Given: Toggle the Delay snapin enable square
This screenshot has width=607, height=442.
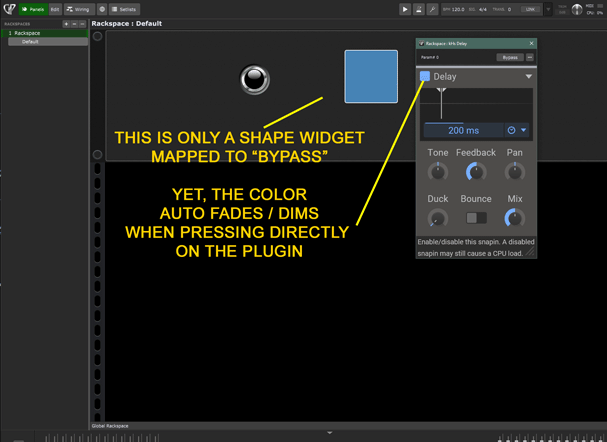Looking at the screenshot, I should [x=425, y=76].
